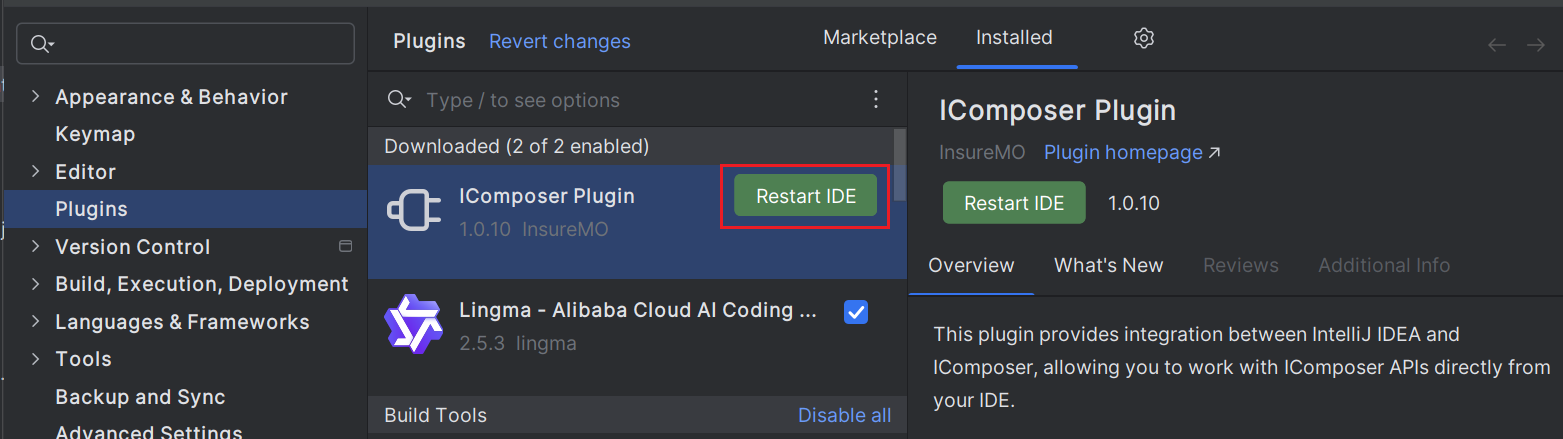Screen dimensions: 1563x439
Task: Open the What's New tab
Action: [x=1109, y=265]
